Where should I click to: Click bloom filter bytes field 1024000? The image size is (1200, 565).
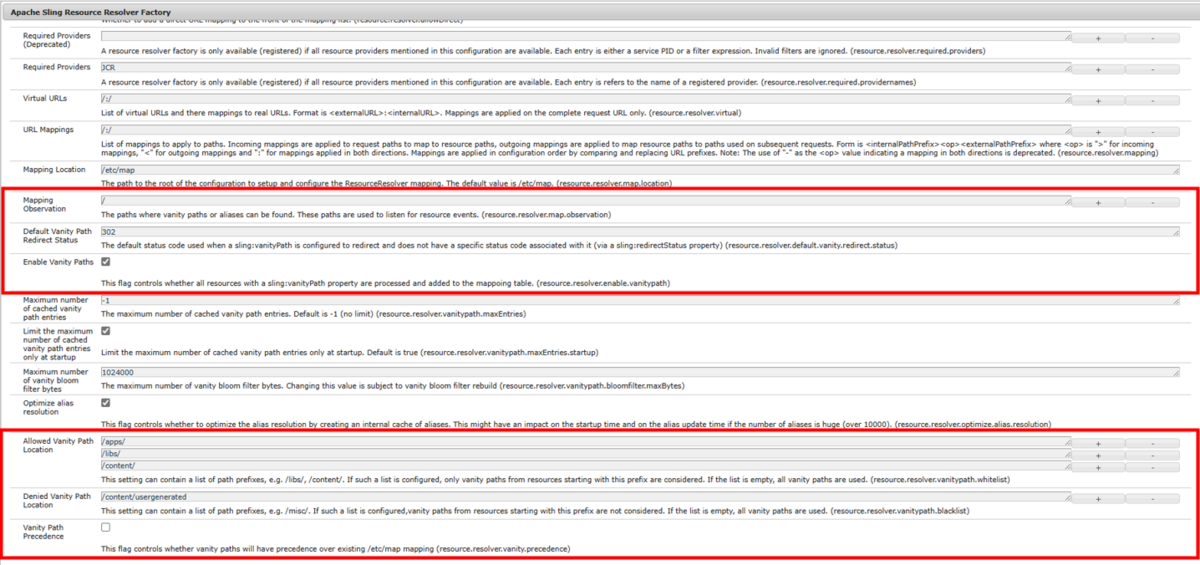[639, 372]
